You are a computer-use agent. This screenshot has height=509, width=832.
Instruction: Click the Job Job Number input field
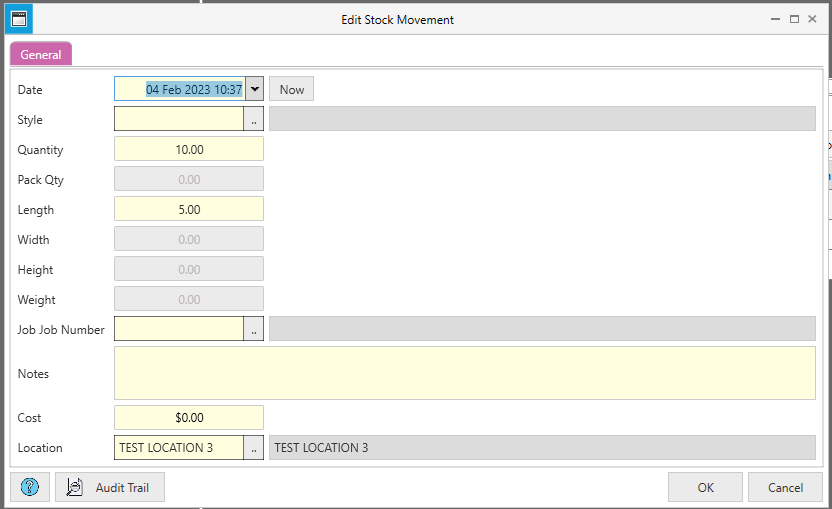point(179,329)
